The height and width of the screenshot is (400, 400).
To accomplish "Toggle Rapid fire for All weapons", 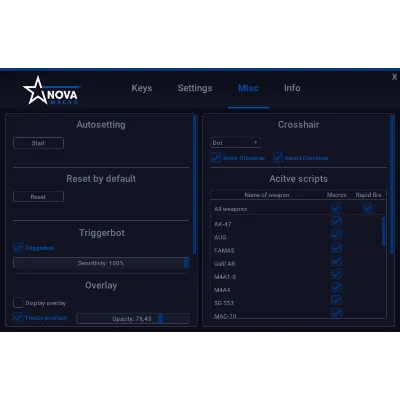I will pyautogui.click(x=368, y=209).
